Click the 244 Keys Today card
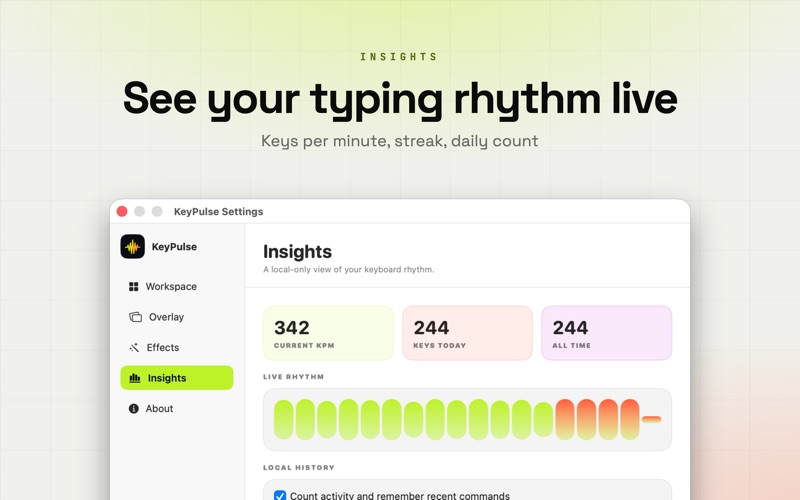 click(467, 333)
